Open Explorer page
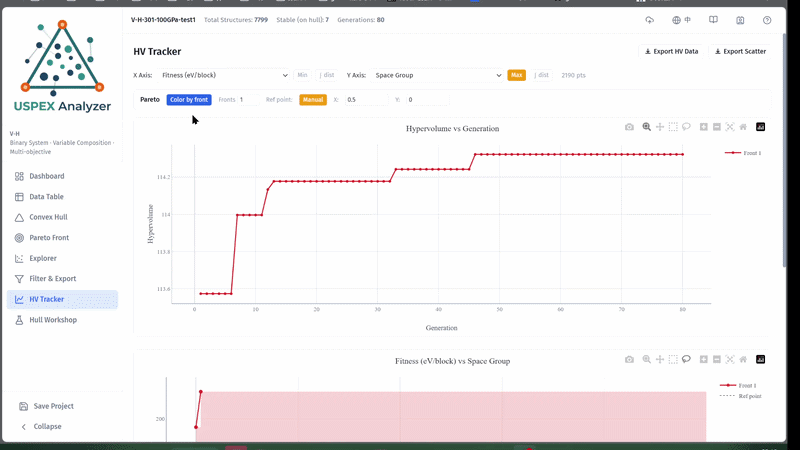800x450 pixels. click(62, 258)
